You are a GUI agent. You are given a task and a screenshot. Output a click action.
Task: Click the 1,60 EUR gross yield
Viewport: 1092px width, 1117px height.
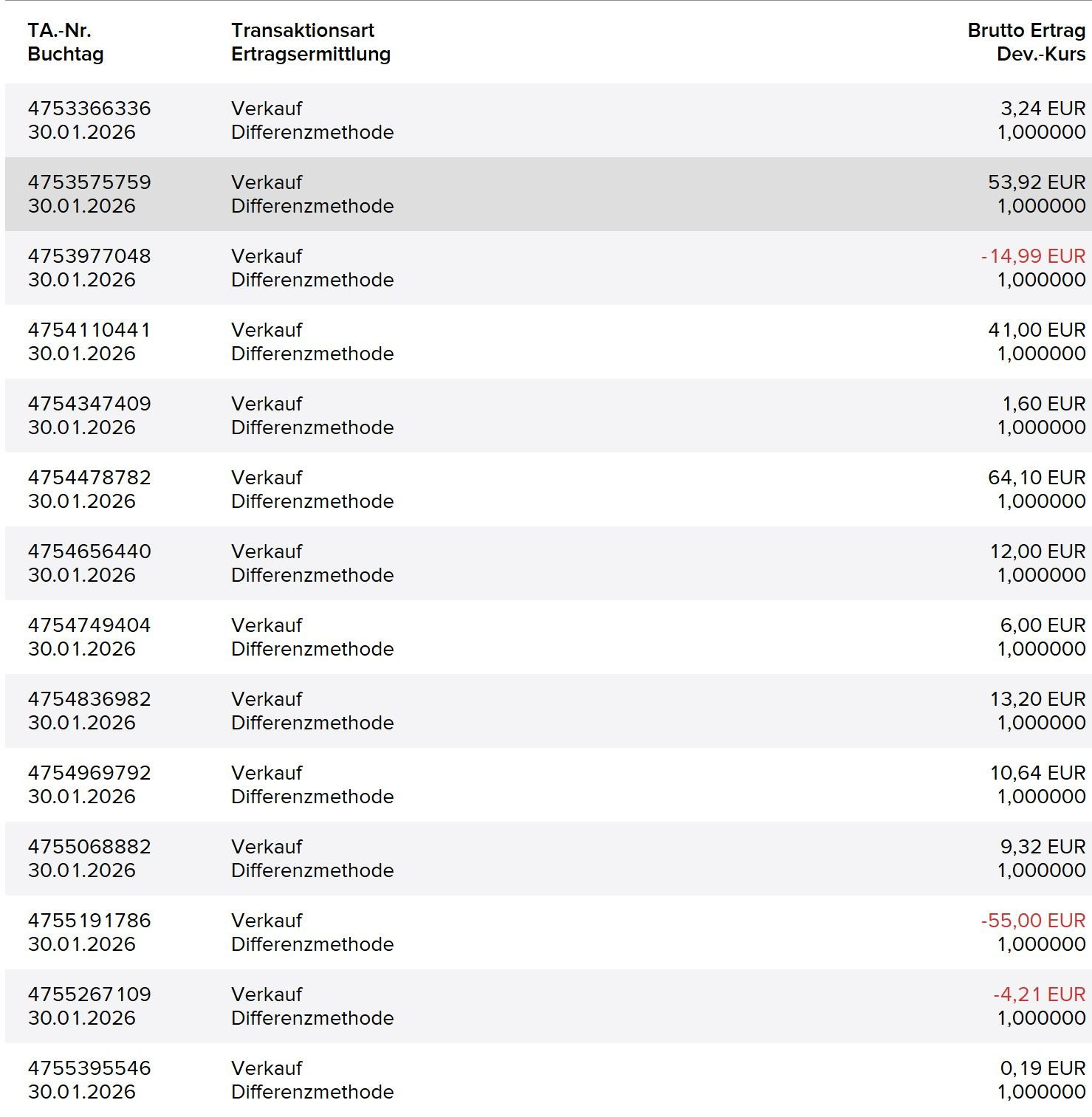point(1043,404)
